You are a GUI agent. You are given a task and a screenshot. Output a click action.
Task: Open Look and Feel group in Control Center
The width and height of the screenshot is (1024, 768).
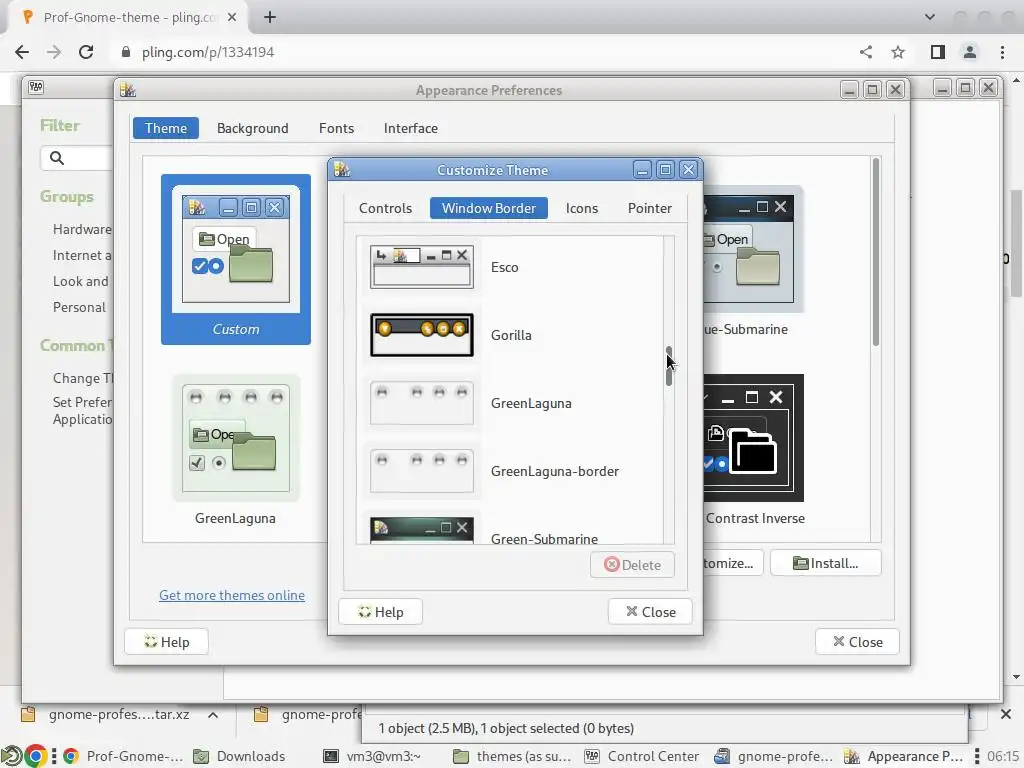pos(81,281)
